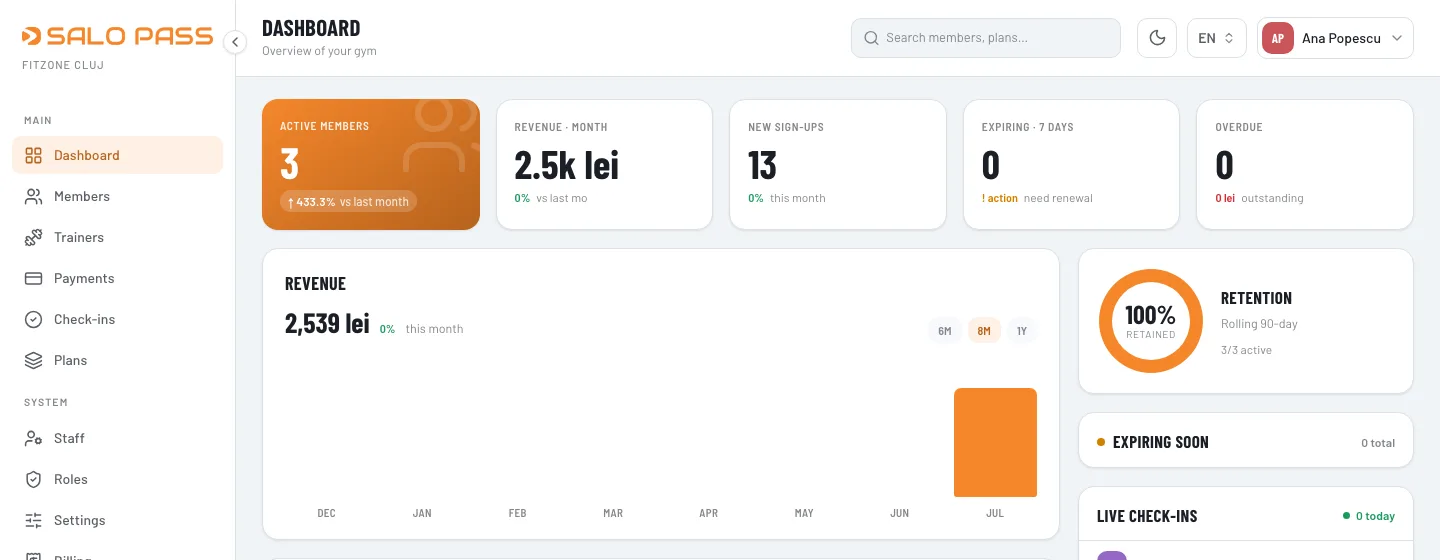Select the 8M revenue range
This screenshot has width=1440, height=560.
984,331
